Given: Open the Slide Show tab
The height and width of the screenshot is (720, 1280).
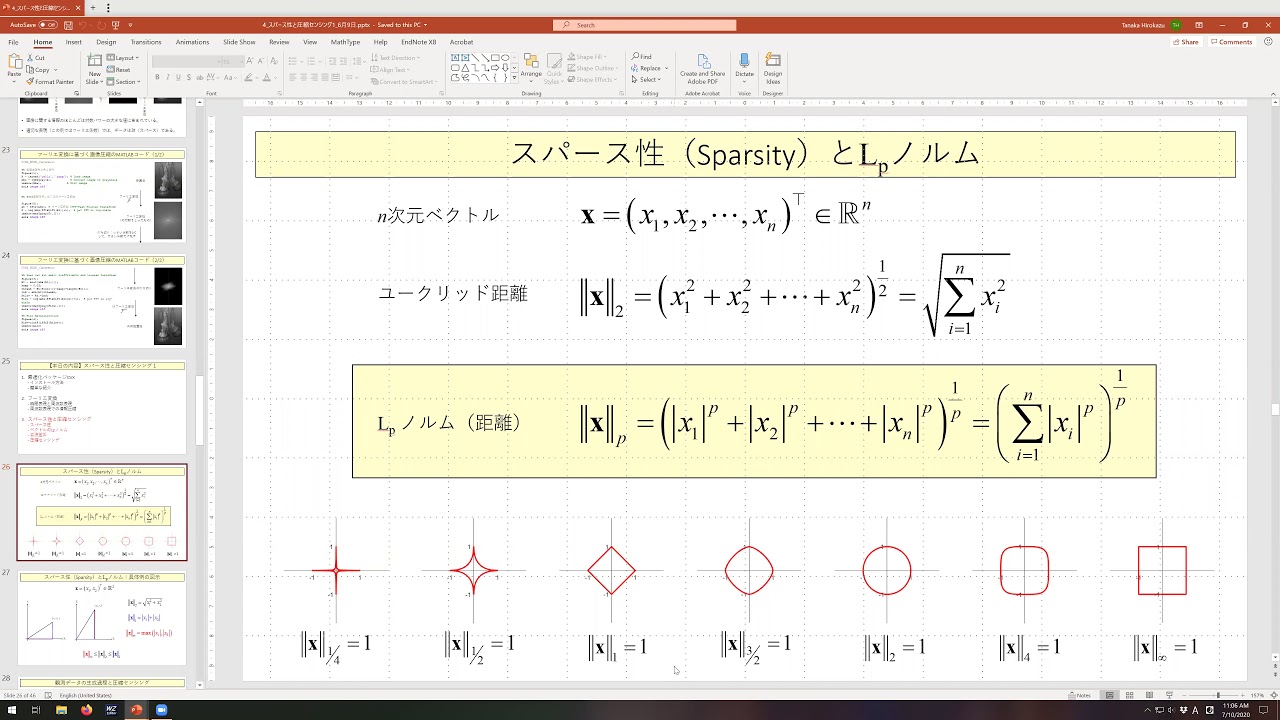Looking at the screenshot, I should (239, 42).
